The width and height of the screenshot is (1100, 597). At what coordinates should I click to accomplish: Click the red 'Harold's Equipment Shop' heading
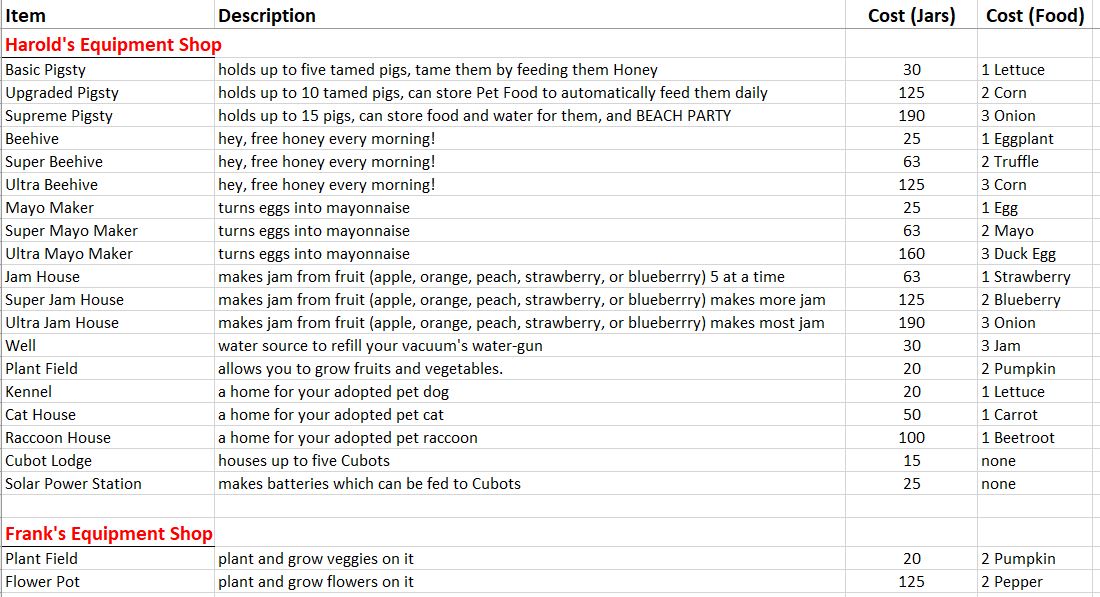tap(113, 45)
